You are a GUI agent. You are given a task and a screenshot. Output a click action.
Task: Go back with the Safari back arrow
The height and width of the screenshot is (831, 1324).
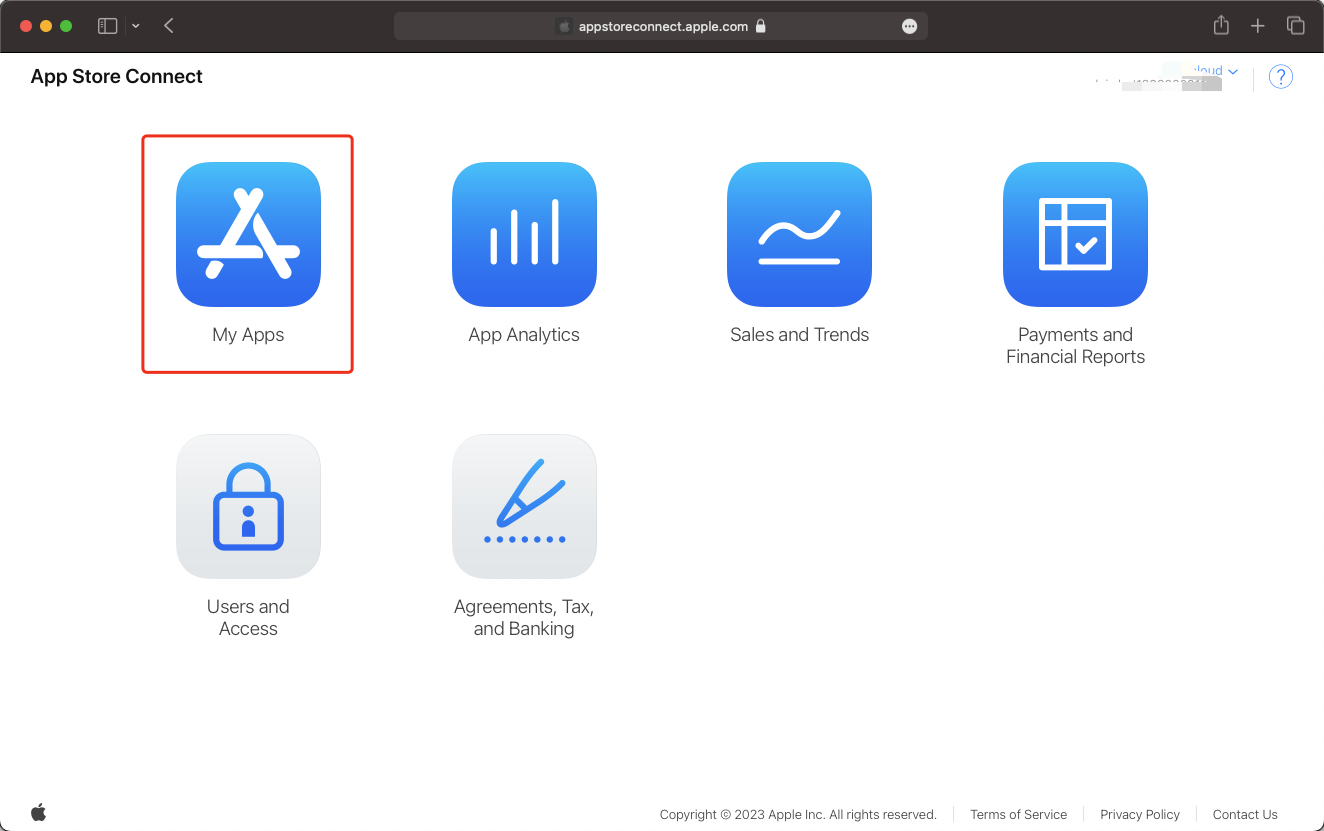pyautogui.click(x=169, y=26)
